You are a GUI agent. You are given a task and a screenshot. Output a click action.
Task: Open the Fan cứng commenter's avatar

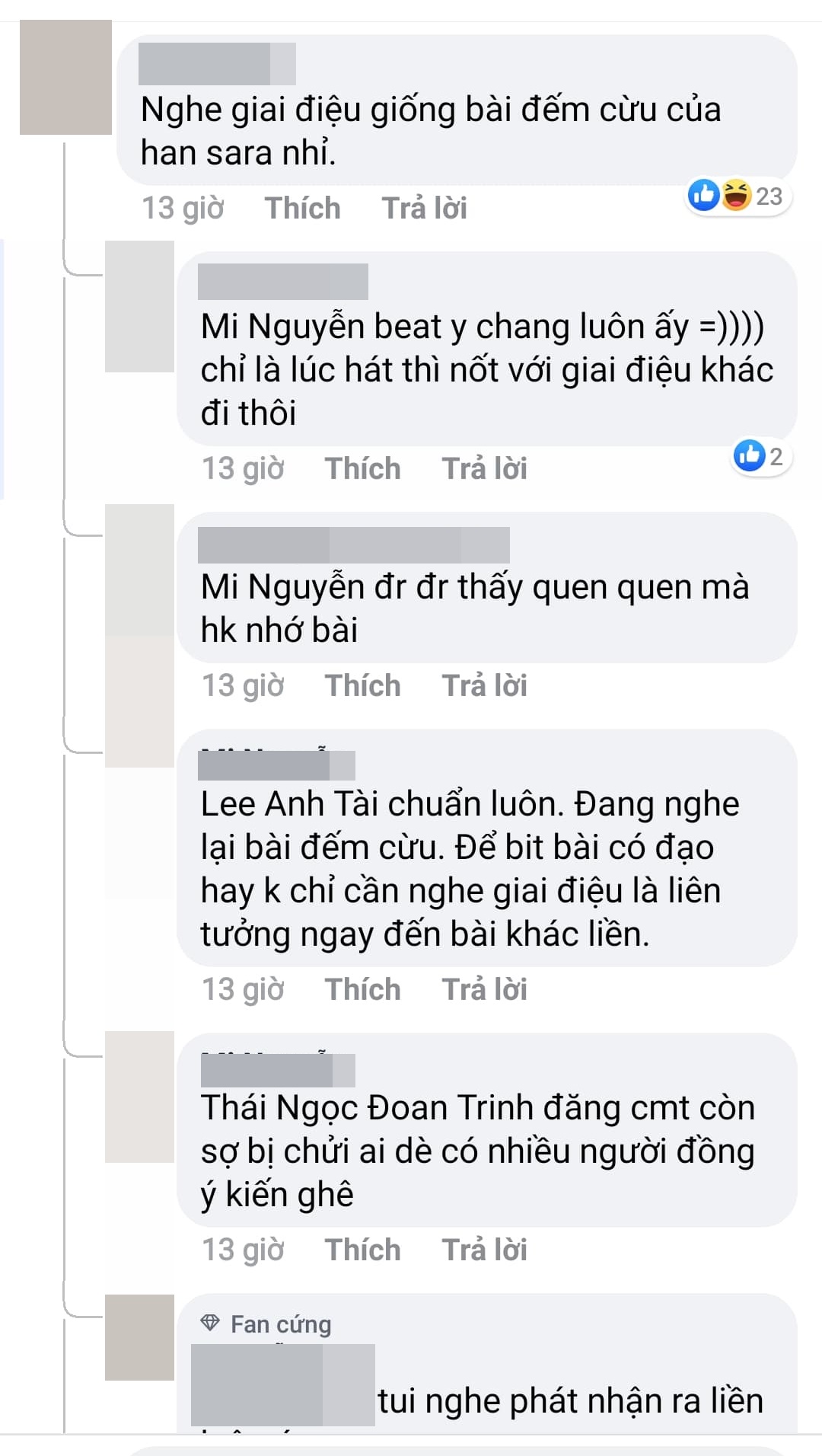pos(139,1337)
